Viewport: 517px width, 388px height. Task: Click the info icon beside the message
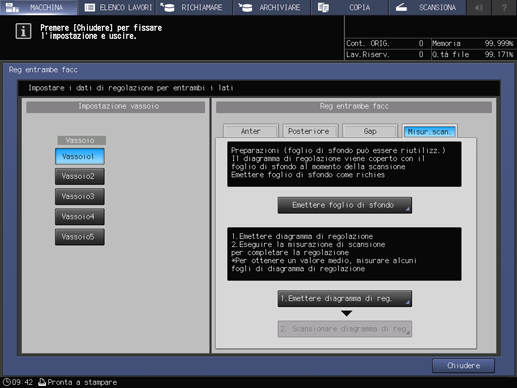pos(23,31)
